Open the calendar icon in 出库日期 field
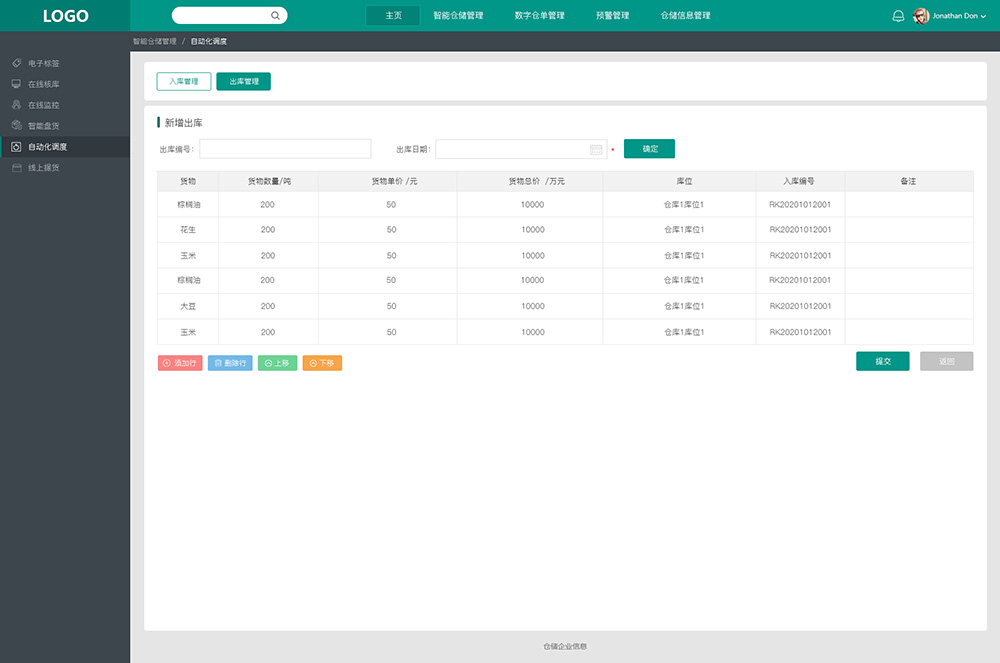 596,149
